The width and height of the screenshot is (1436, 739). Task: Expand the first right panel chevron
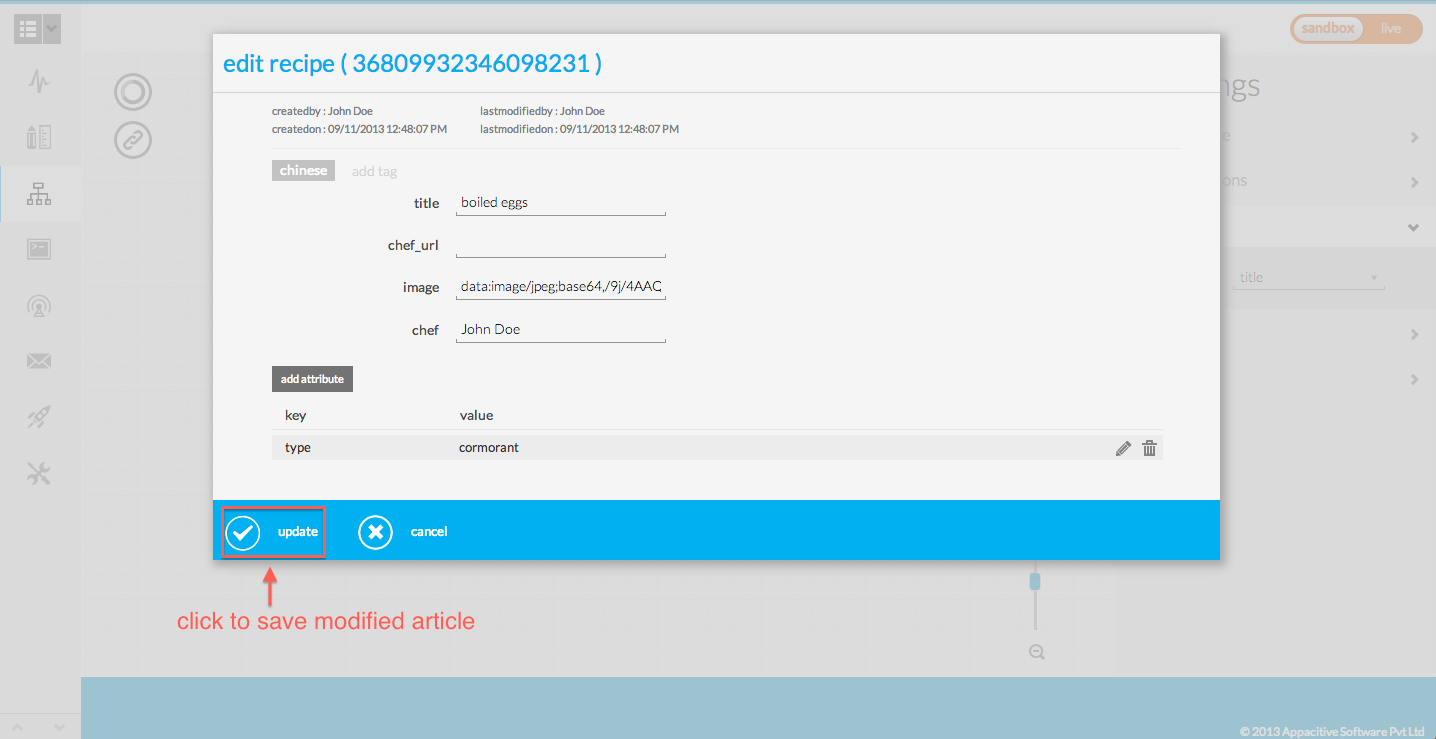pyautogui.click(x=1414, y=137)
